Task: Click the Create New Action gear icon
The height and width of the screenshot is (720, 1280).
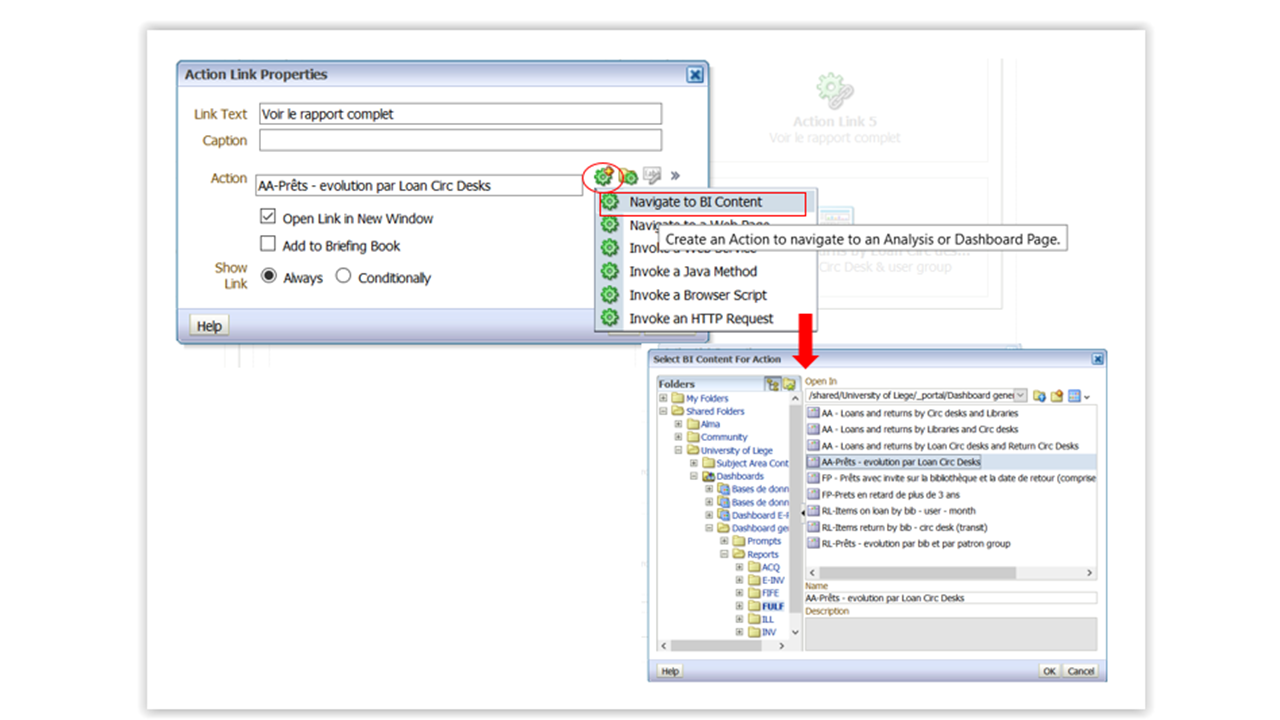Action: click(x=603, y=177)
